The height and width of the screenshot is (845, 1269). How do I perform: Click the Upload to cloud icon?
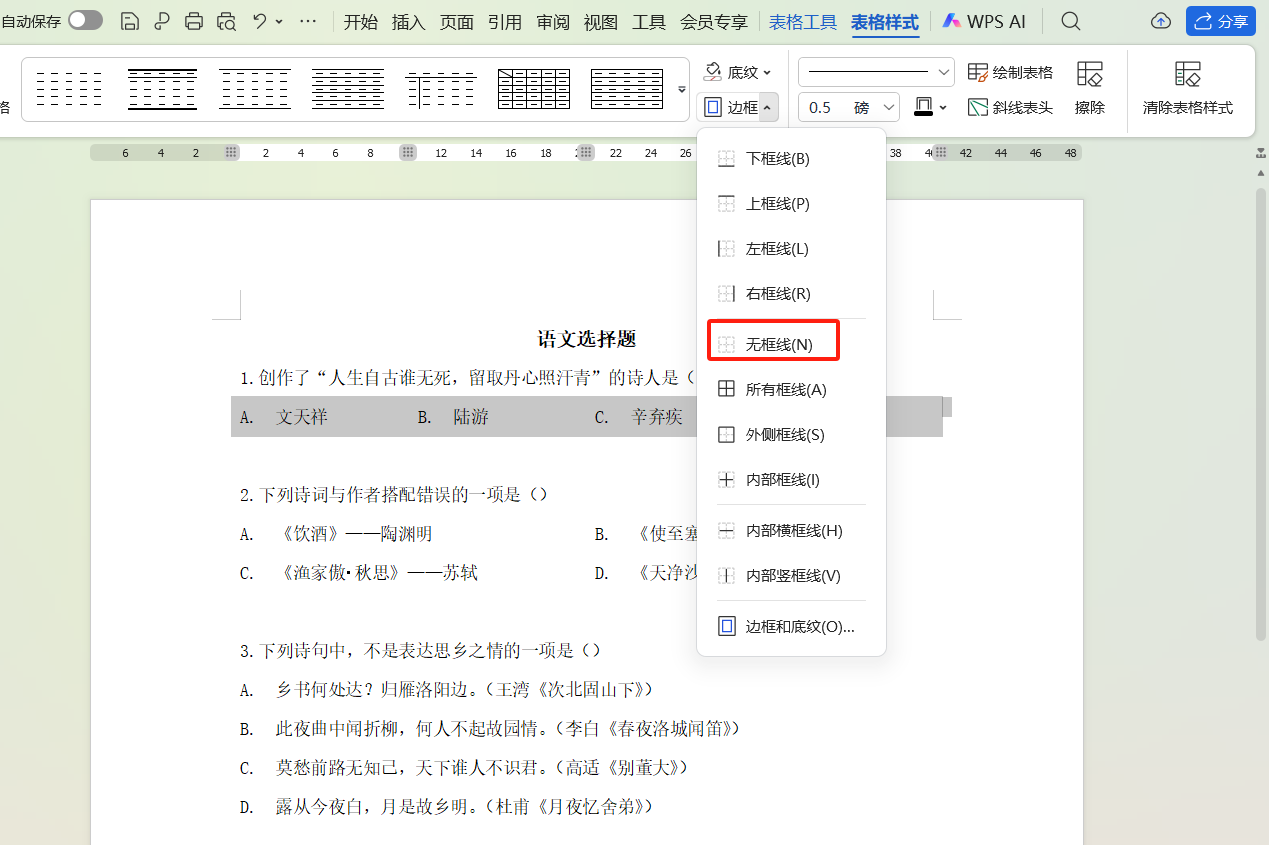click(x=1160, y=20)
